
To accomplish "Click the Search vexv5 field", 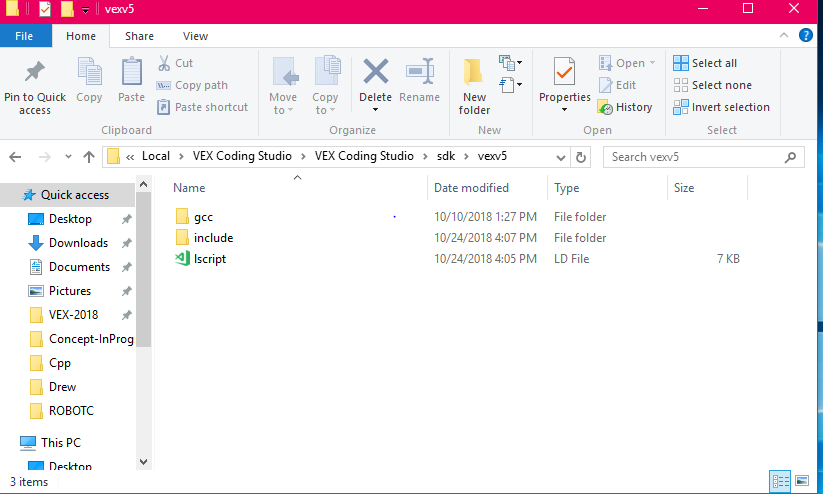I will [703, 157].
